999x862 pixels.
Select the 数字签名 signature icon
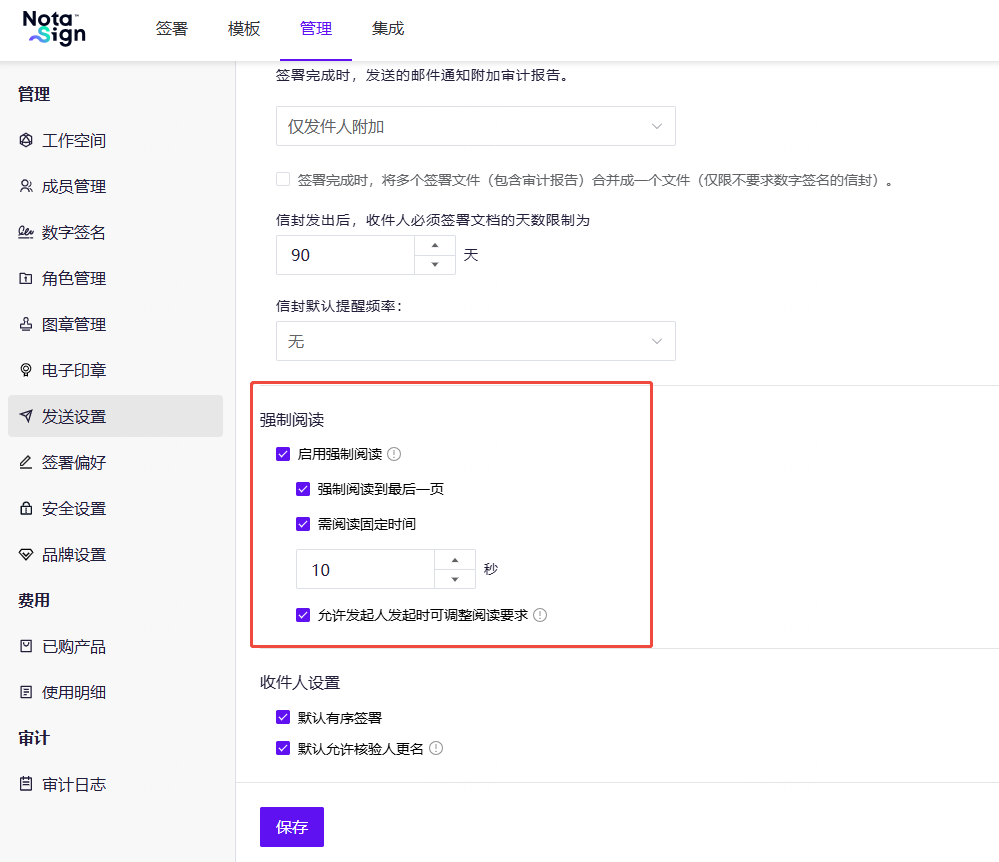[25, 232]
